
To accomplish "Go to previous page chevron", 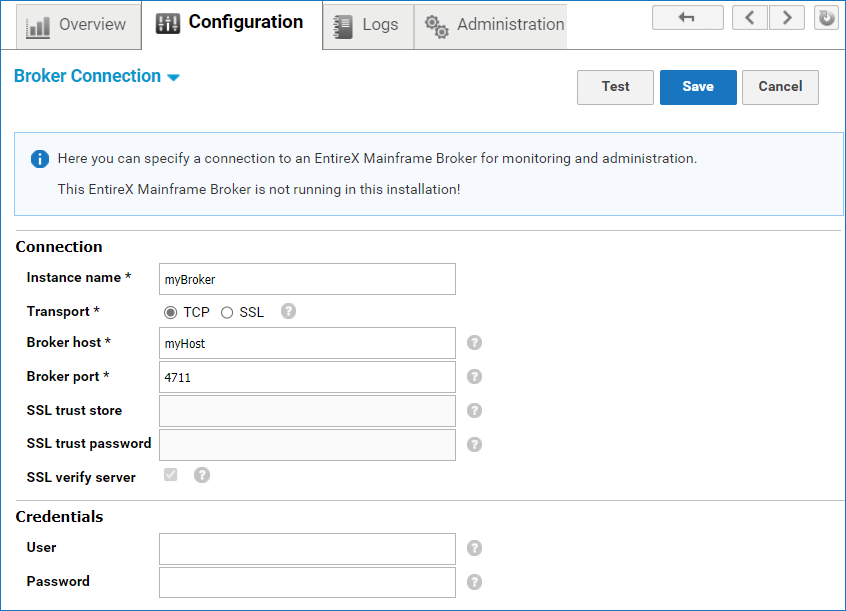I will [749, 18].
